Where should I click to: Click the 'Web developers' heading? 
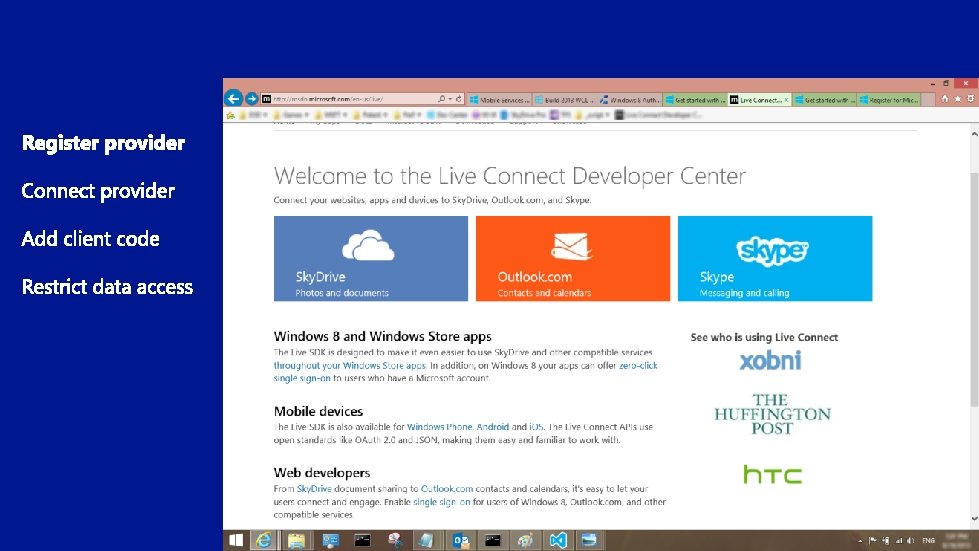[322, 472]
